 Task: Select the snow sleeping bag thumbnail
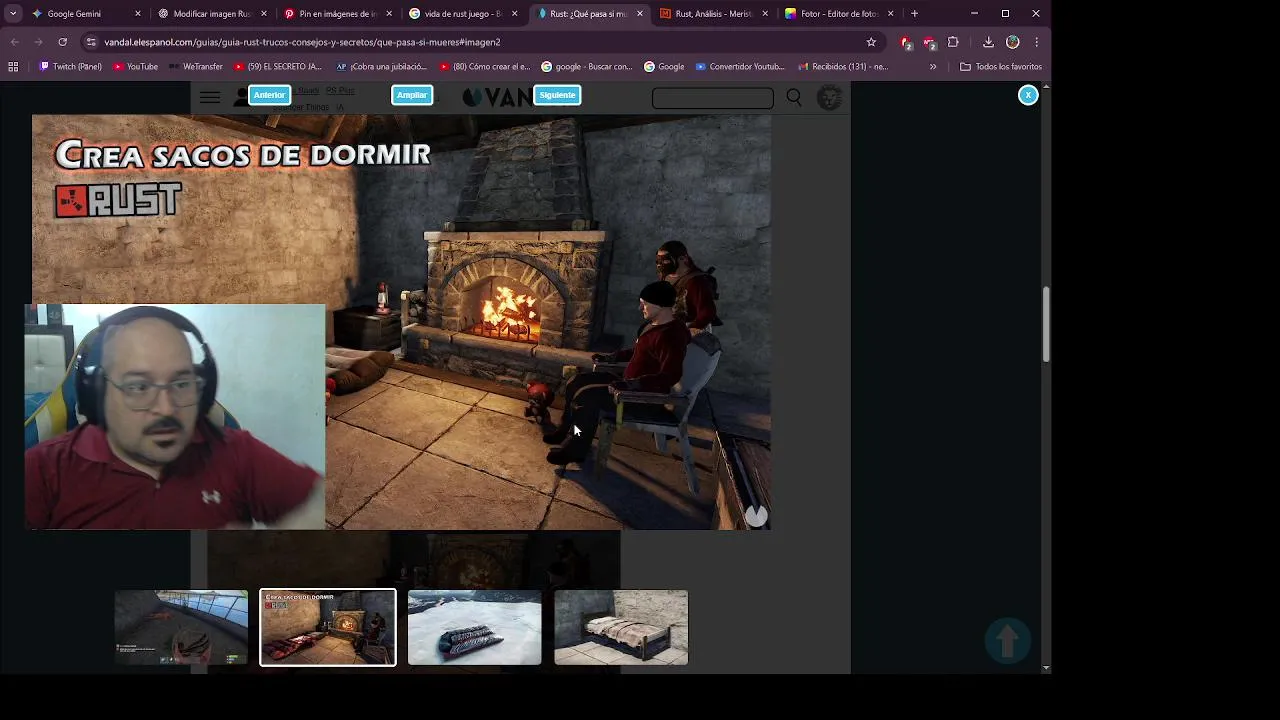(x=475, y=627)
